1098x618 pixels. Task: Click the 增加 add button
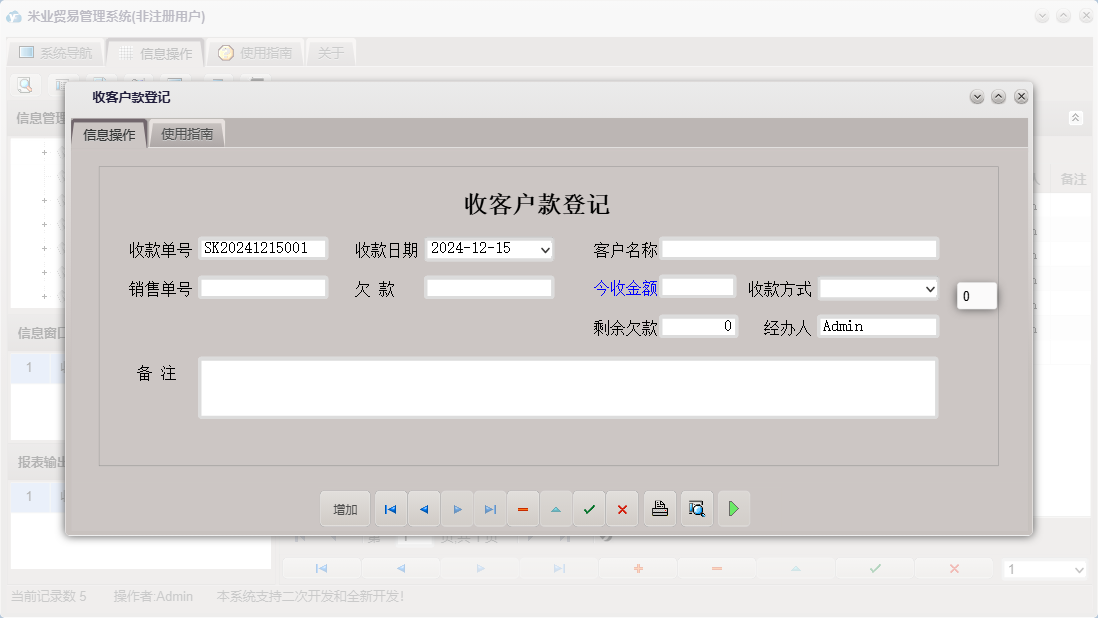point(344,509)
